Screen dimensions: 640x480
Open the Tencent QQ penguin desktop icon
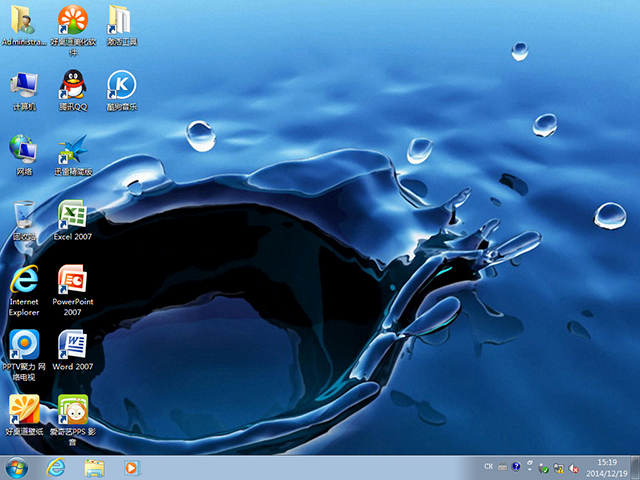click(72, 85)
